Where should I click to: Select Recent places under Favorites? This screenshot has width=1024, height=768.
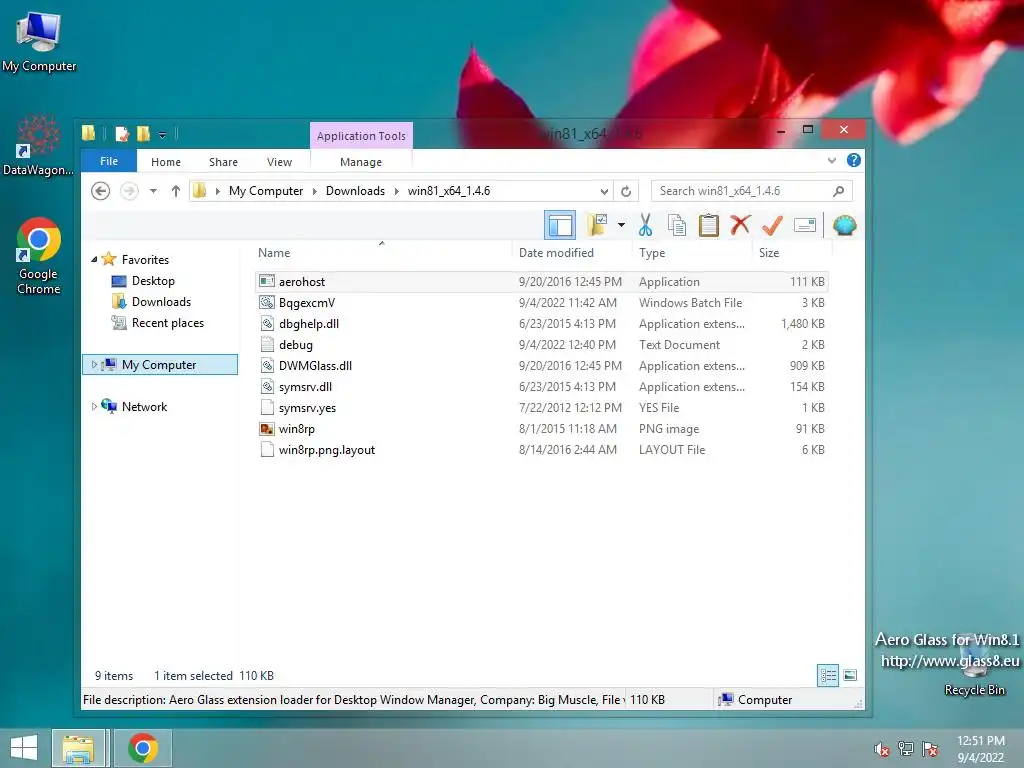click(x=167, y=323)
